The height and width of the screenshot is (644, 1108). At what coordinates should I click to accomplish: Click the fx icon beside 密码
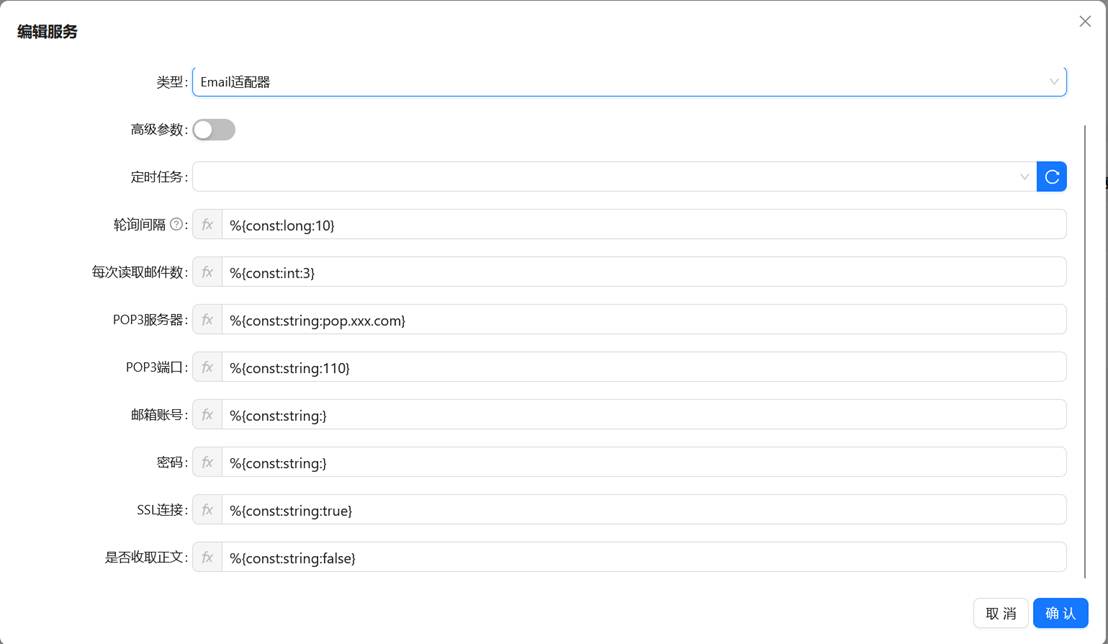tap(207, 462)
